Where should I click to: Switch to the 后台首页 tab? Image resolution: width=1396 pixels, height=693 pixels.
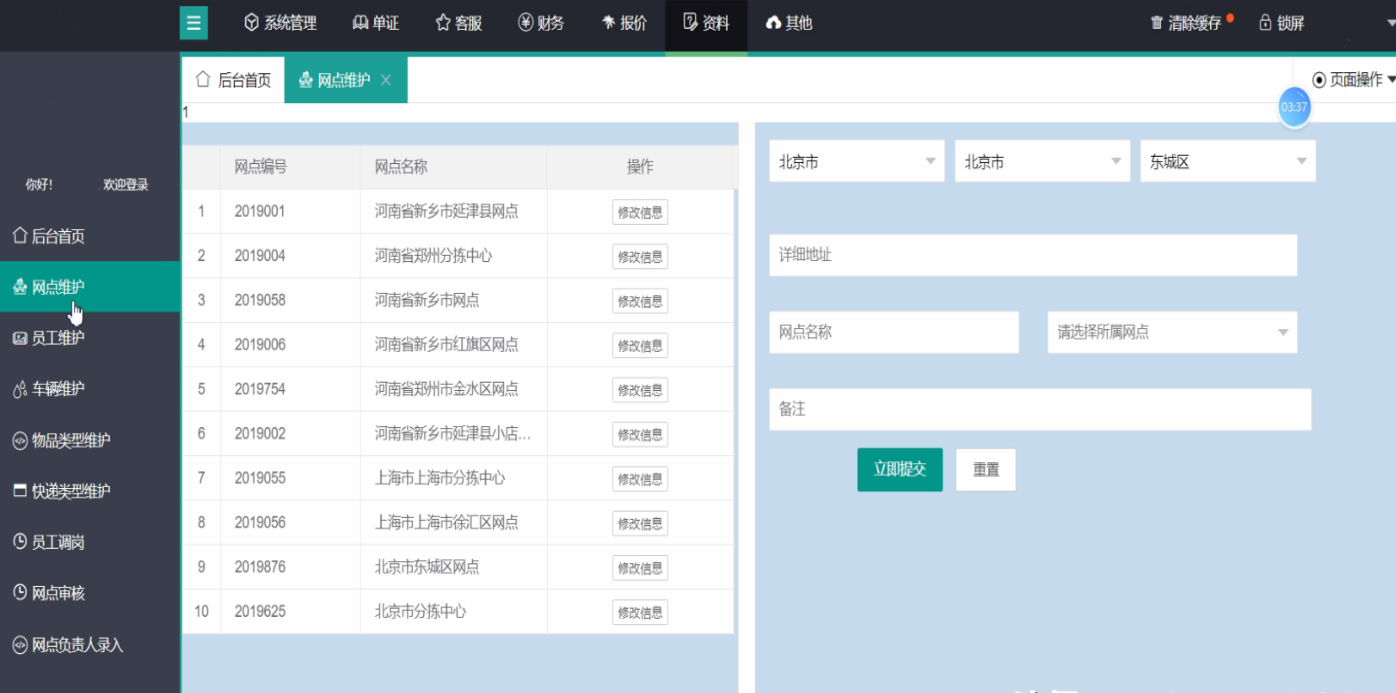click(x=233, y=80)
